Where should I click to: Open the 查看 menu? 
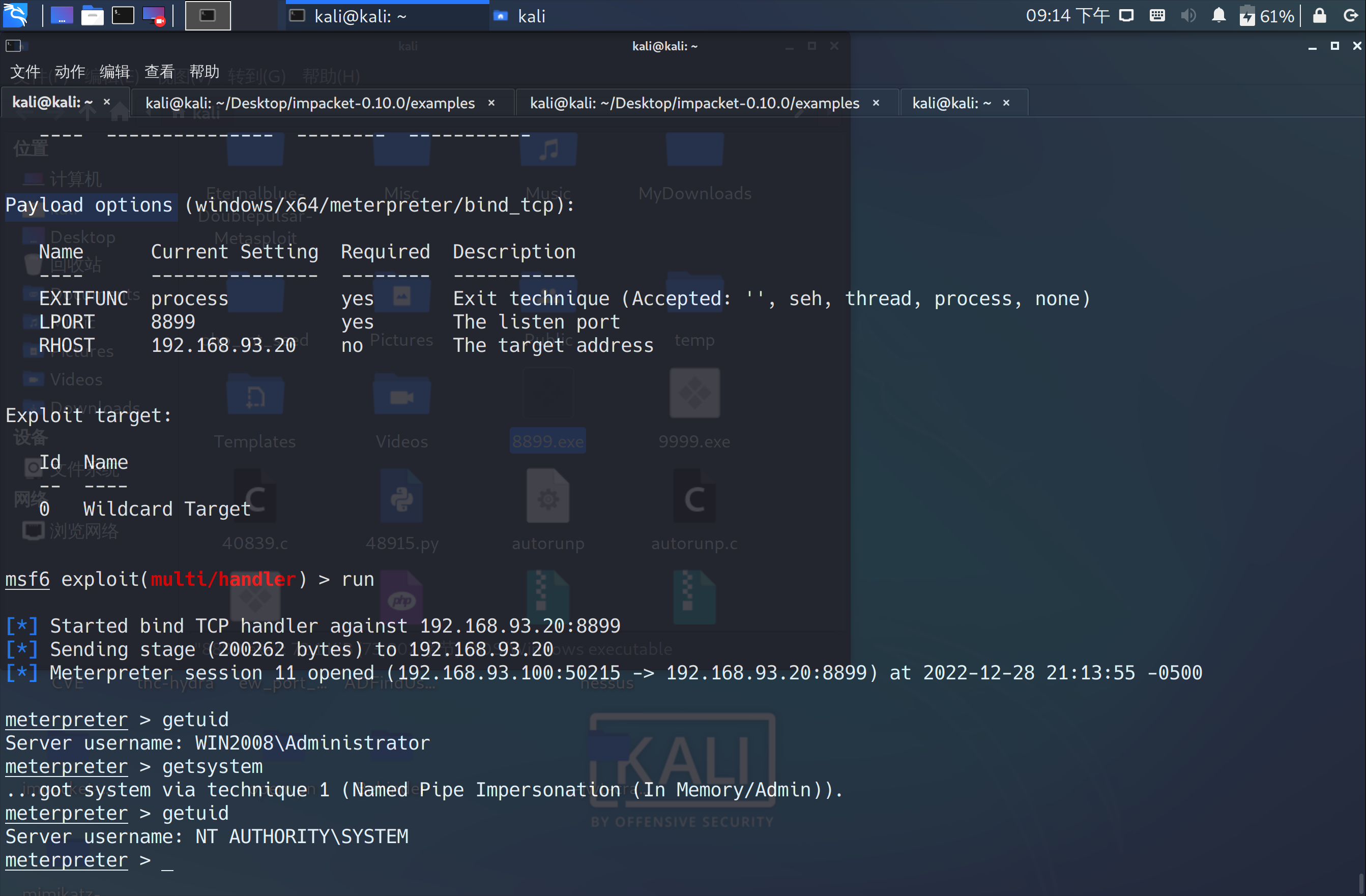click(x=159, y=72)
